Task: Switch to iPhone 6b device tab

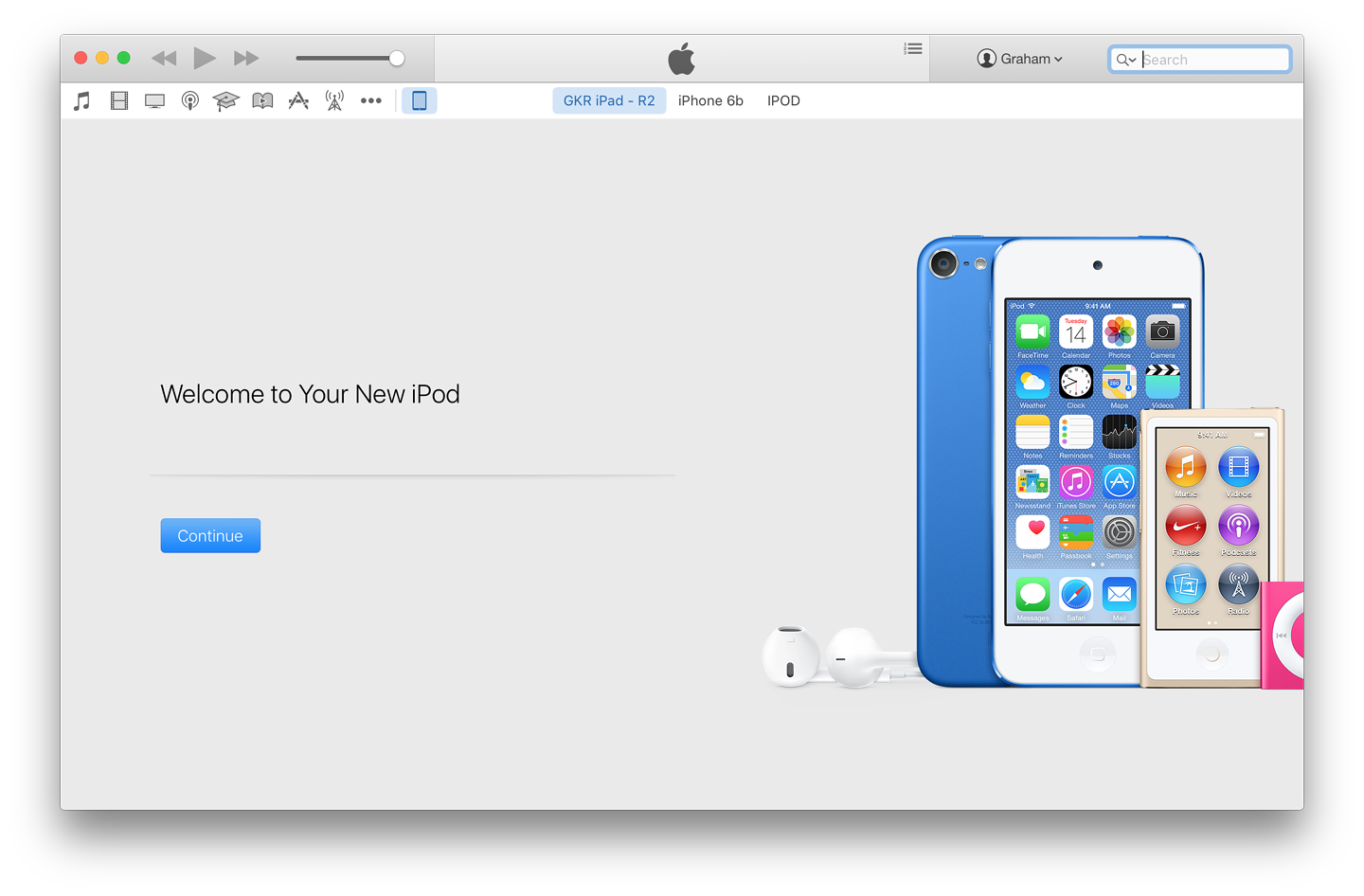Action: (x=710, y=100)
